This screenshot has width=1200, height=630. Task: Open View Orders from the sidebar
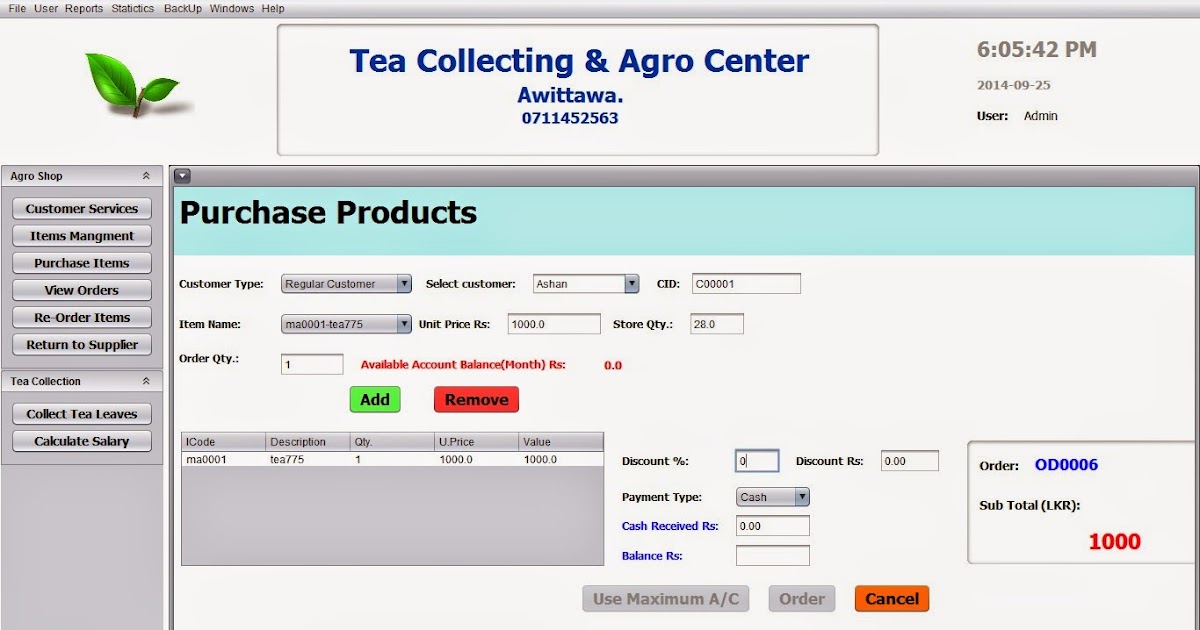point(81,290)
